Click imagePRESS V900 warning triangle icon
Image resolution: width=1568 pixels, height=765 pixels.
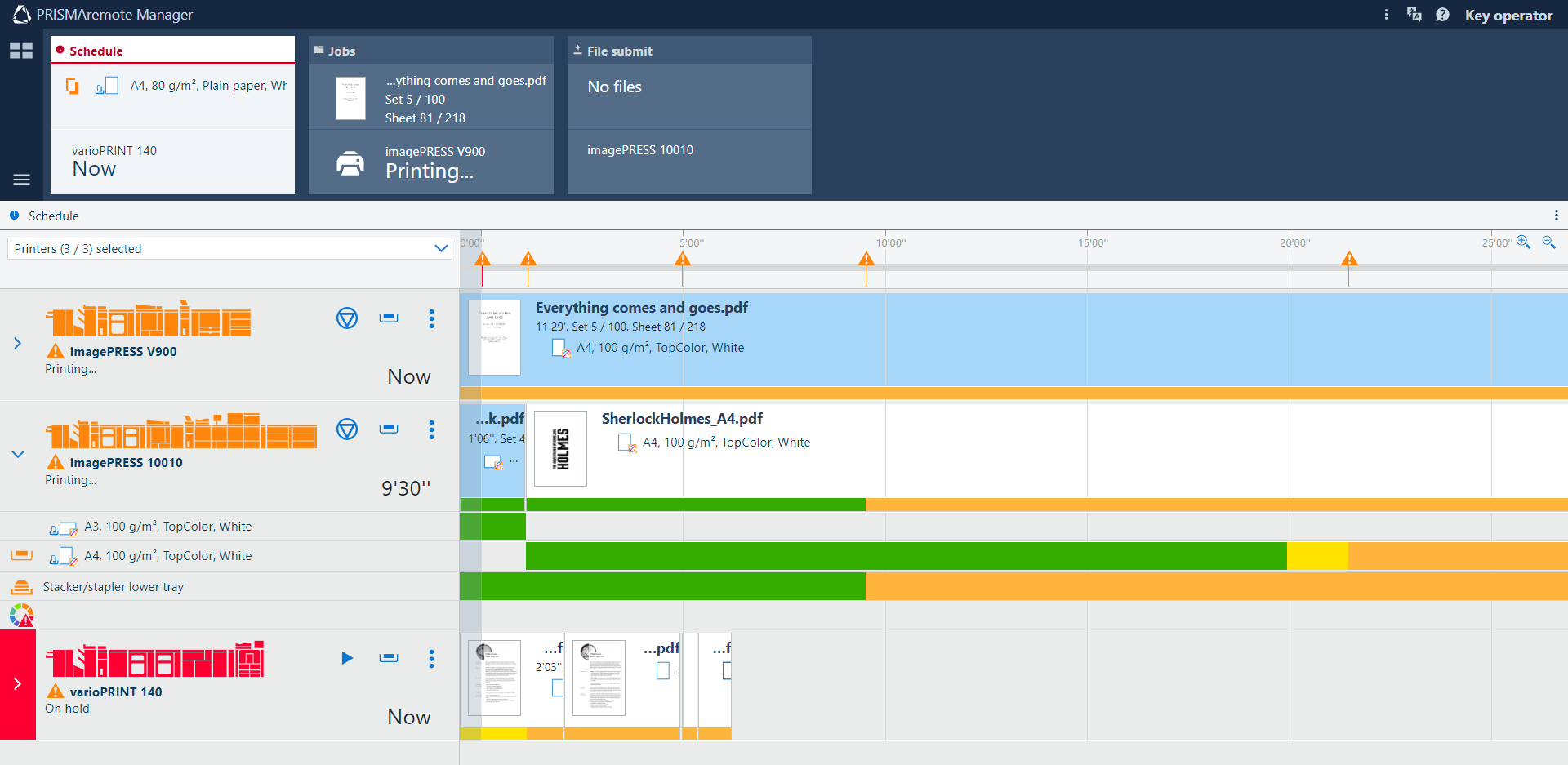click(x=56, y=351)
